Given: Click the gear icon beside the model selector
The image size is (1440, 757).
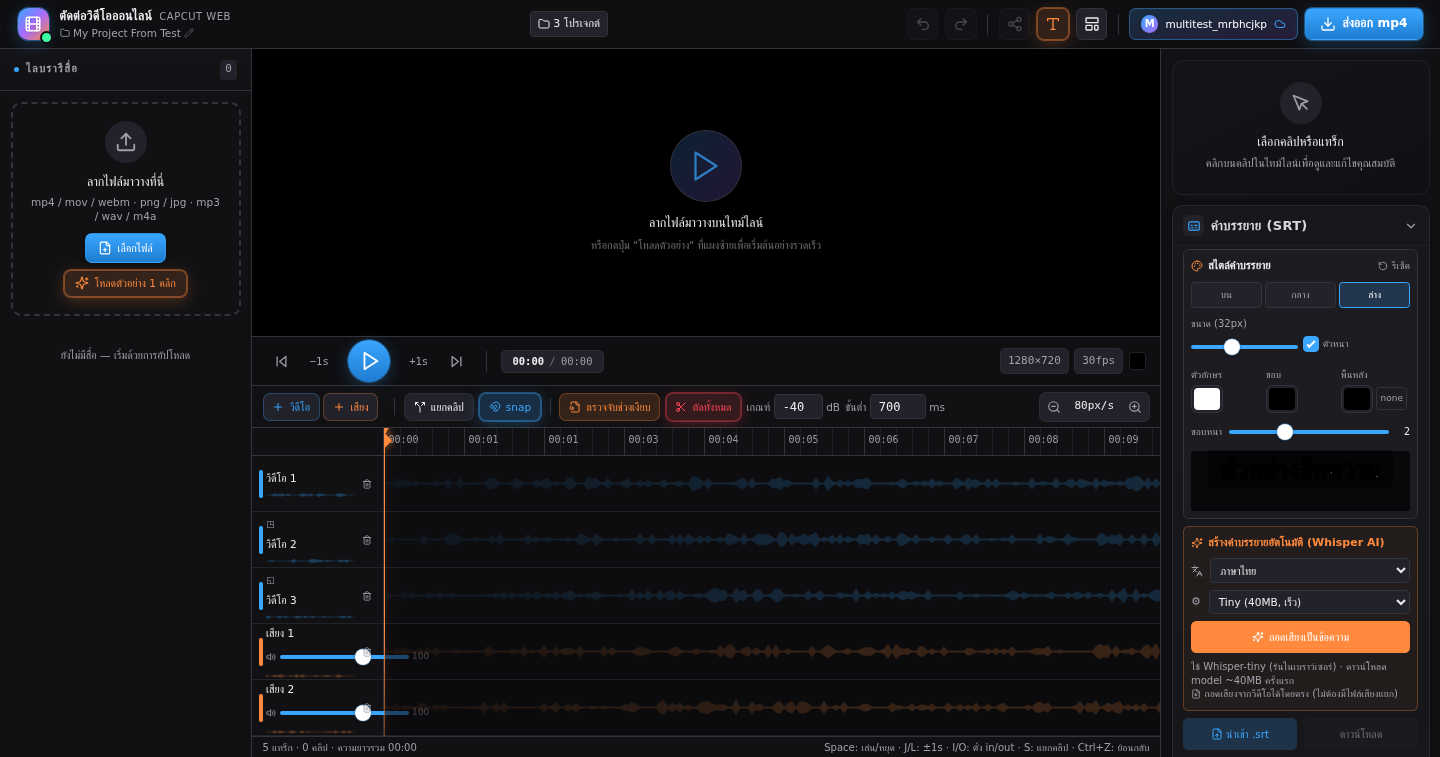Looking at the screenshot, I should [1196, 602].
